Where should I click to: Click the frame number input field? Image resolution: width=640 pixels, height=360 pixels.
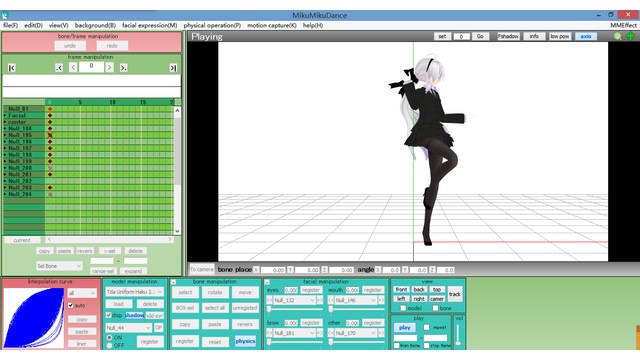pyautogui.click(x=91, y=67)
